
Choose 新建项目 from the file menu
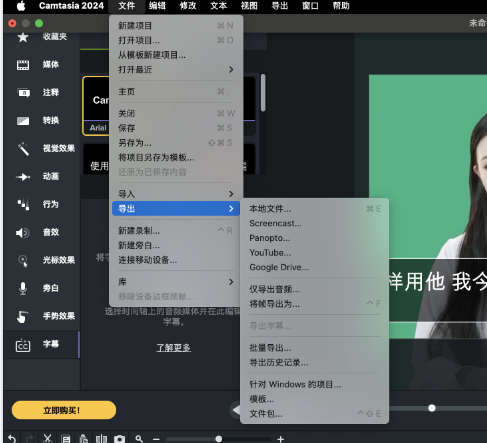(176, 26)
